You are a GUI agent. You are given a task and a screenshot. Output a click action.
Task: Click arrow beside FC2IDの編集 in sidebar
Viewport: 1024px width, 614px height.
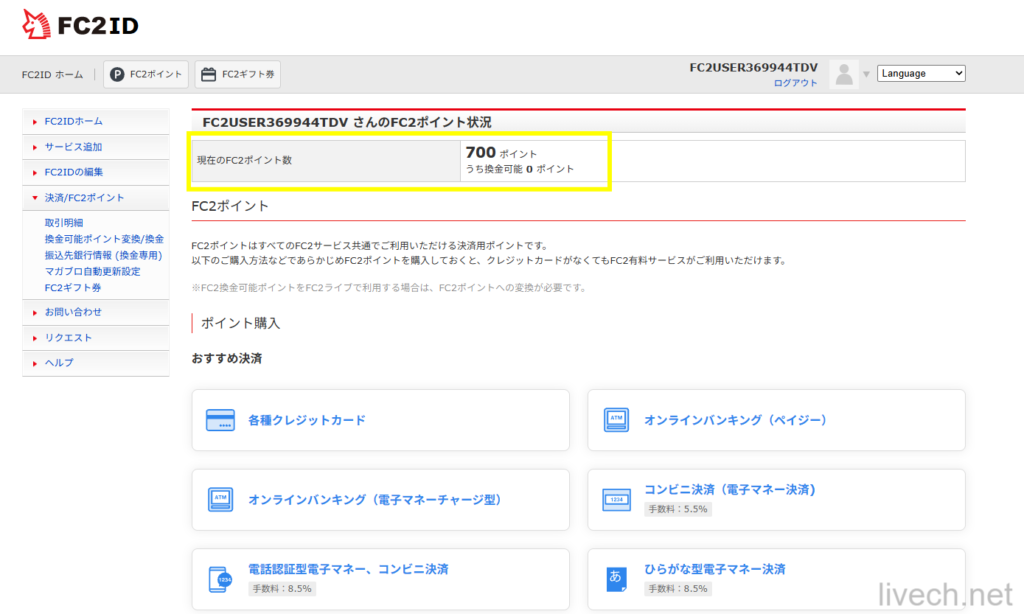tap(35, 172)
